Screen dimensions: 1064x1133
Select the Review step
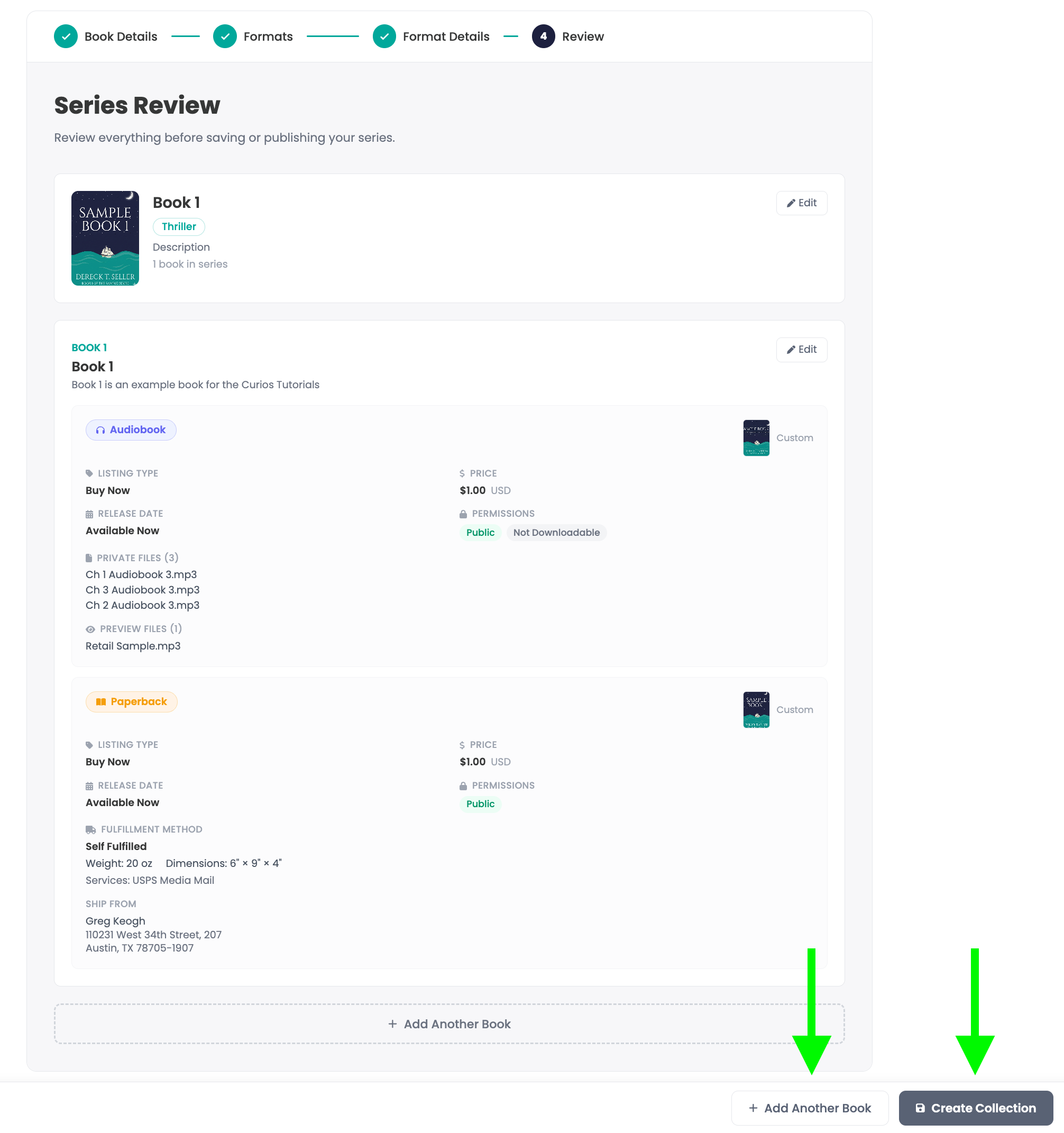tap(567, 36)
